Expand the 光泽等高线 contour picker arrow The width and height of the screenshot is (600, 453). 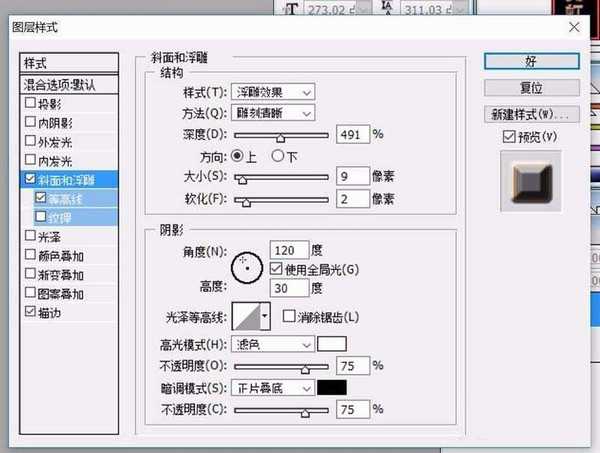(x=265, y=316)
